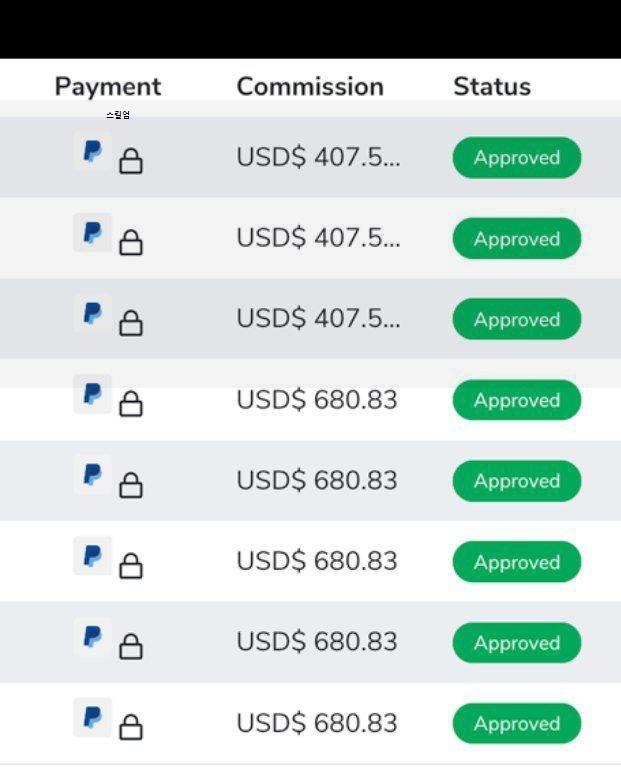Click the lock icon in the second row
This screenshot has width=621, height=776.
click(x=131, y=243)
